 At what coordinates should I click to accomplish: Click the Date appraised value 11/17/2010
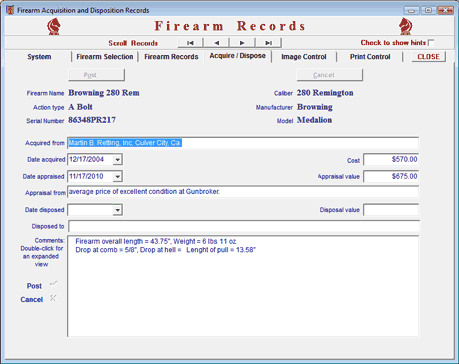(x=86, y=176)
